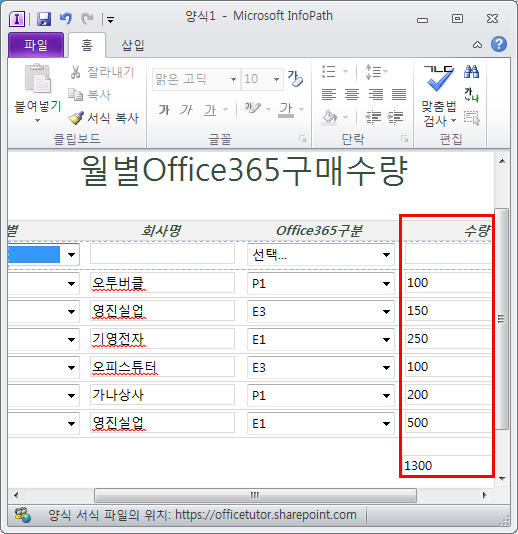The width and height of the screenshot is (518, 534).
Task: Switch to the 홈 tab
Action: pos(87,45)
